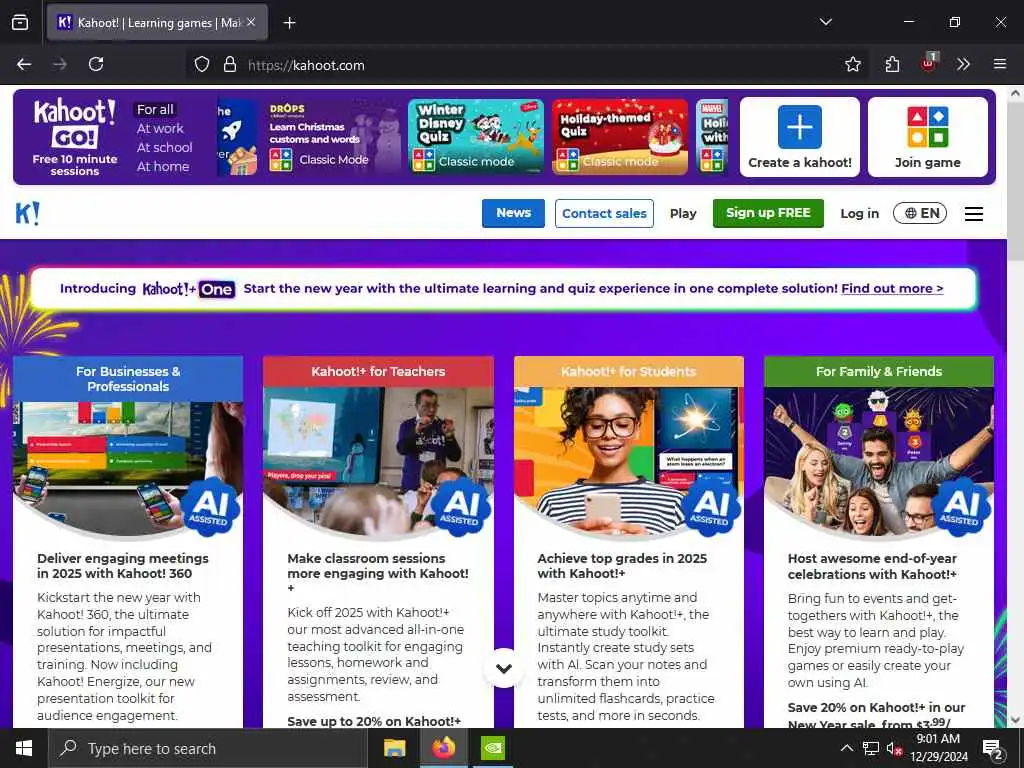Open File Explorer from the taskbar

pyautogui.click(x=394, y=748)
